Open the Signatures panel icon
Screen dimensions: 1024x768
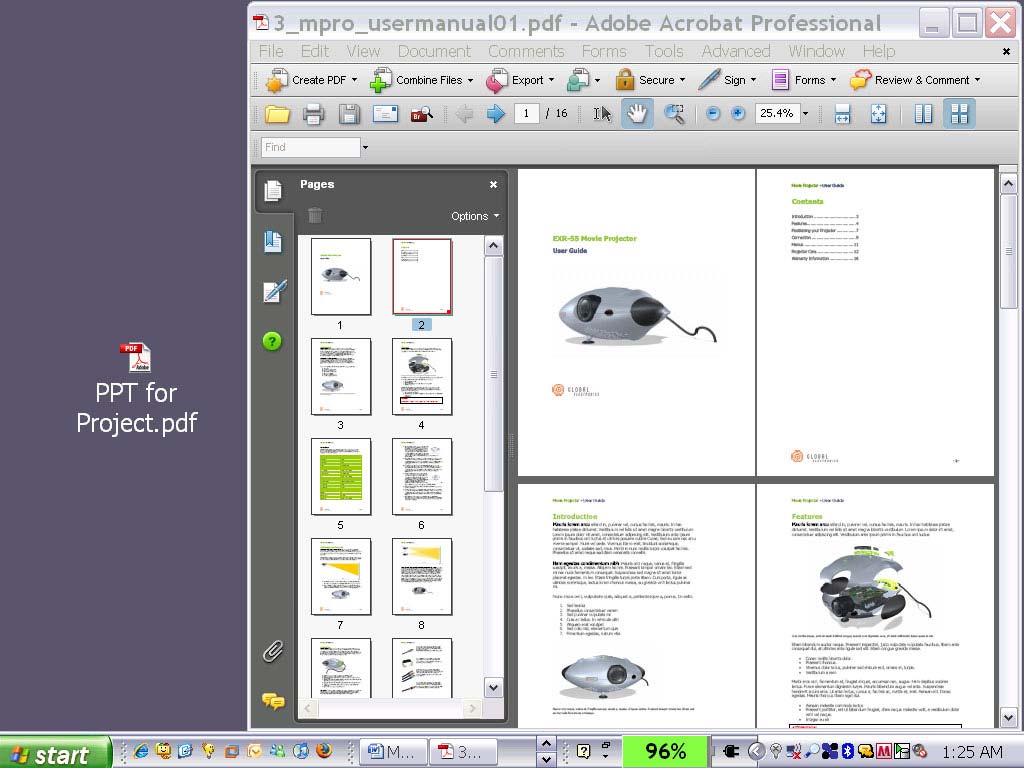pos(273,291)
